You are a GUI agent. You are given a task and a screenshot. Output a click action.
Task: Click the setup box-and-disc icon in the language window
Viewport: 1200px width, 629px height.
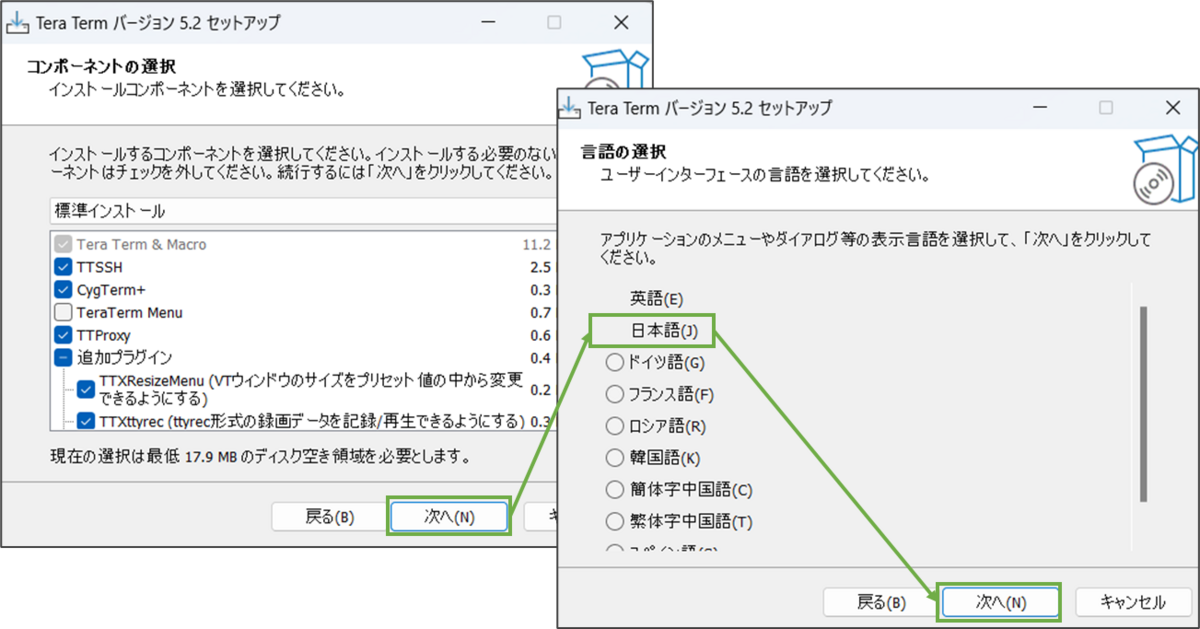click(1165, 168)
